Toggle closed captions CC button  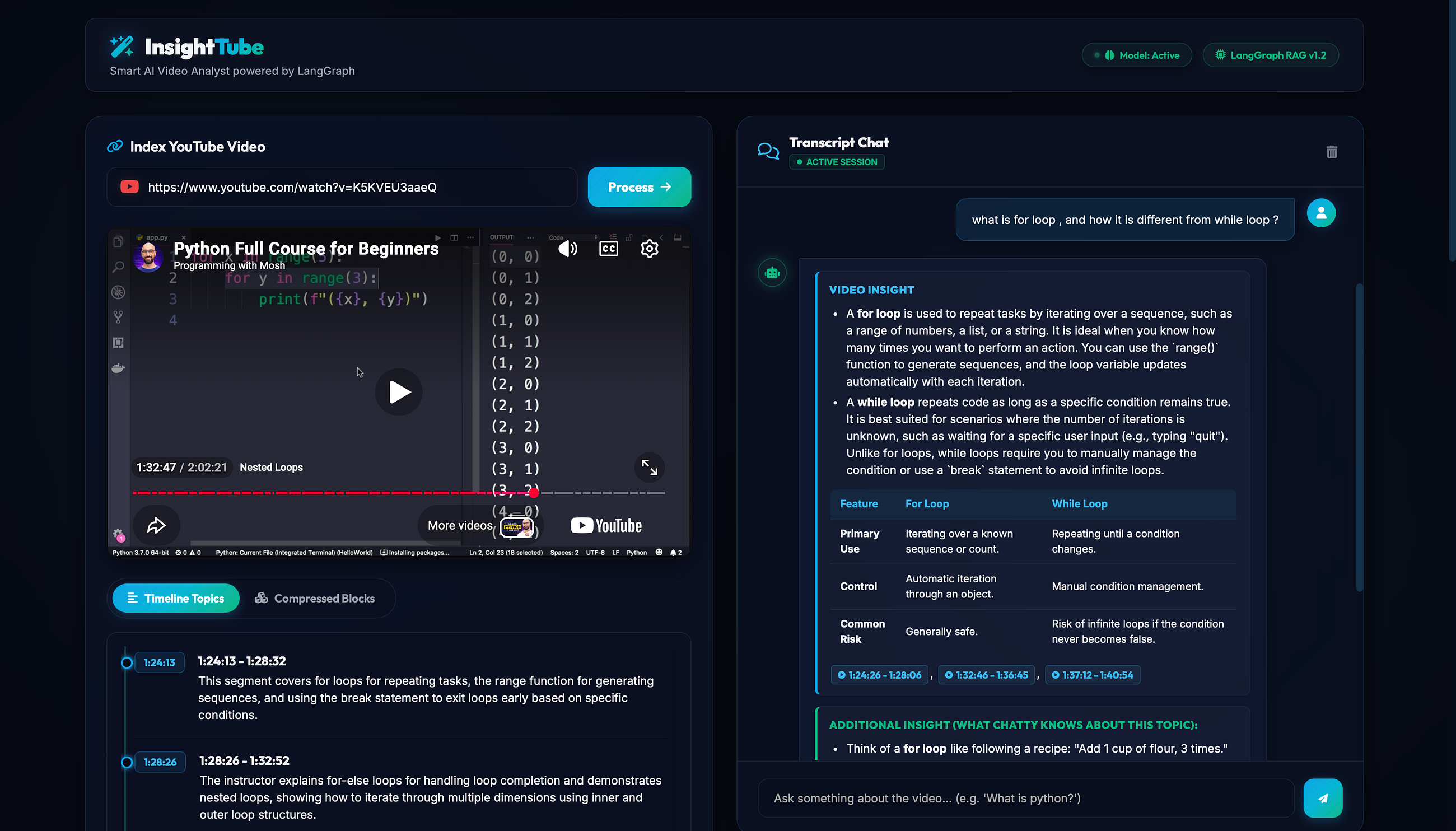608,249
